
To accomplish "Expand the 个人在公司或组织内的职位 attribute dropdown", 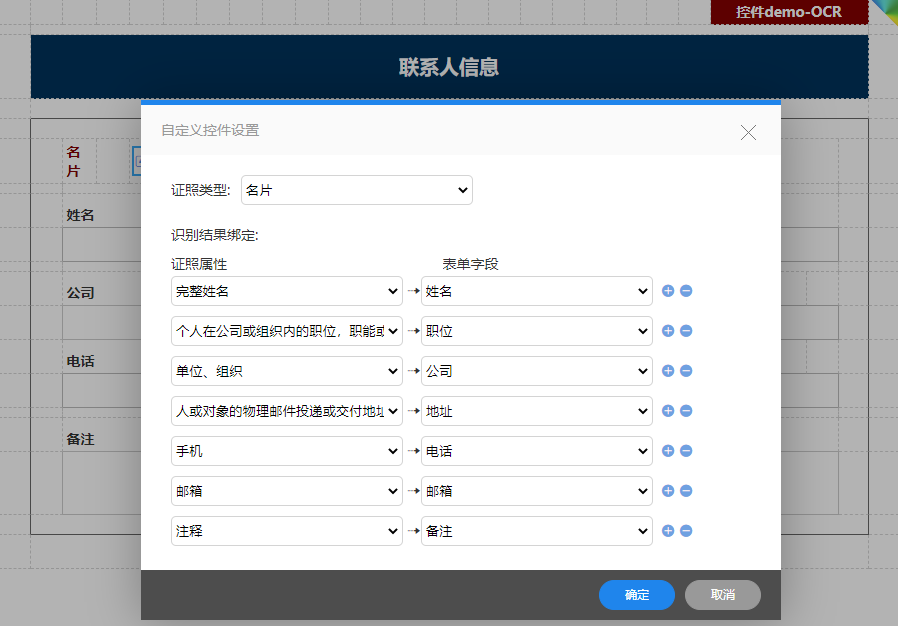I will (287, 331).
